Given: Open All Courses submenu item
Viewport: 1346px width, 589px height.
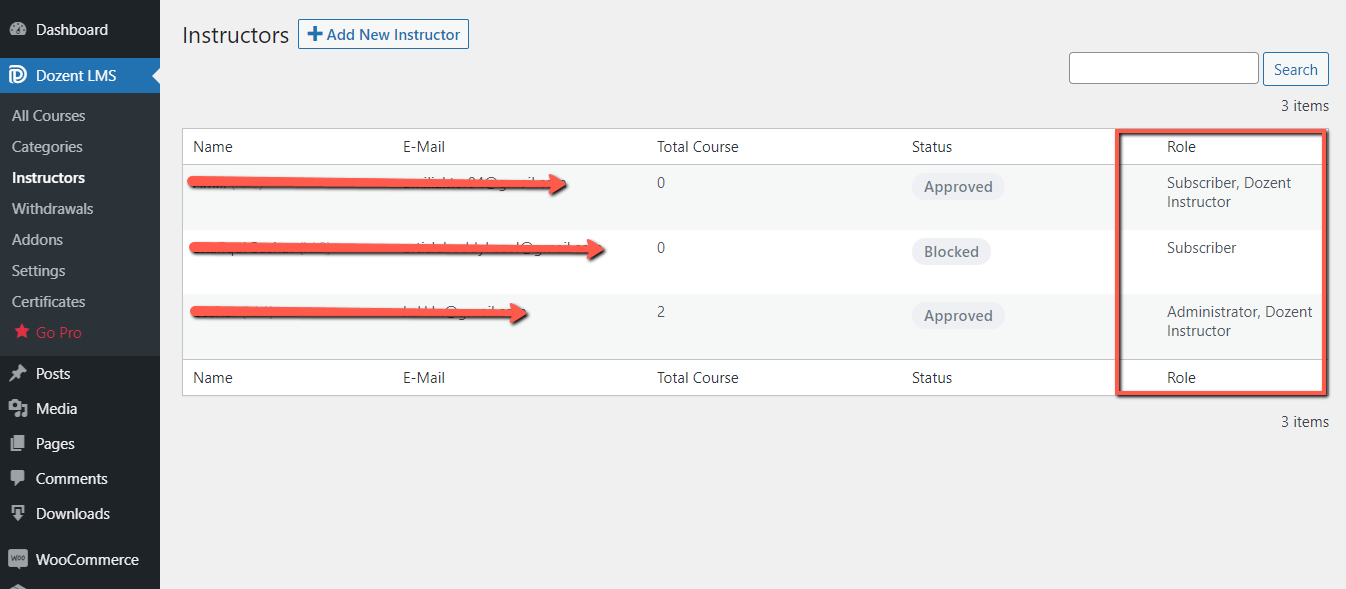Looking at the screenshot, I should pos(49,116).
